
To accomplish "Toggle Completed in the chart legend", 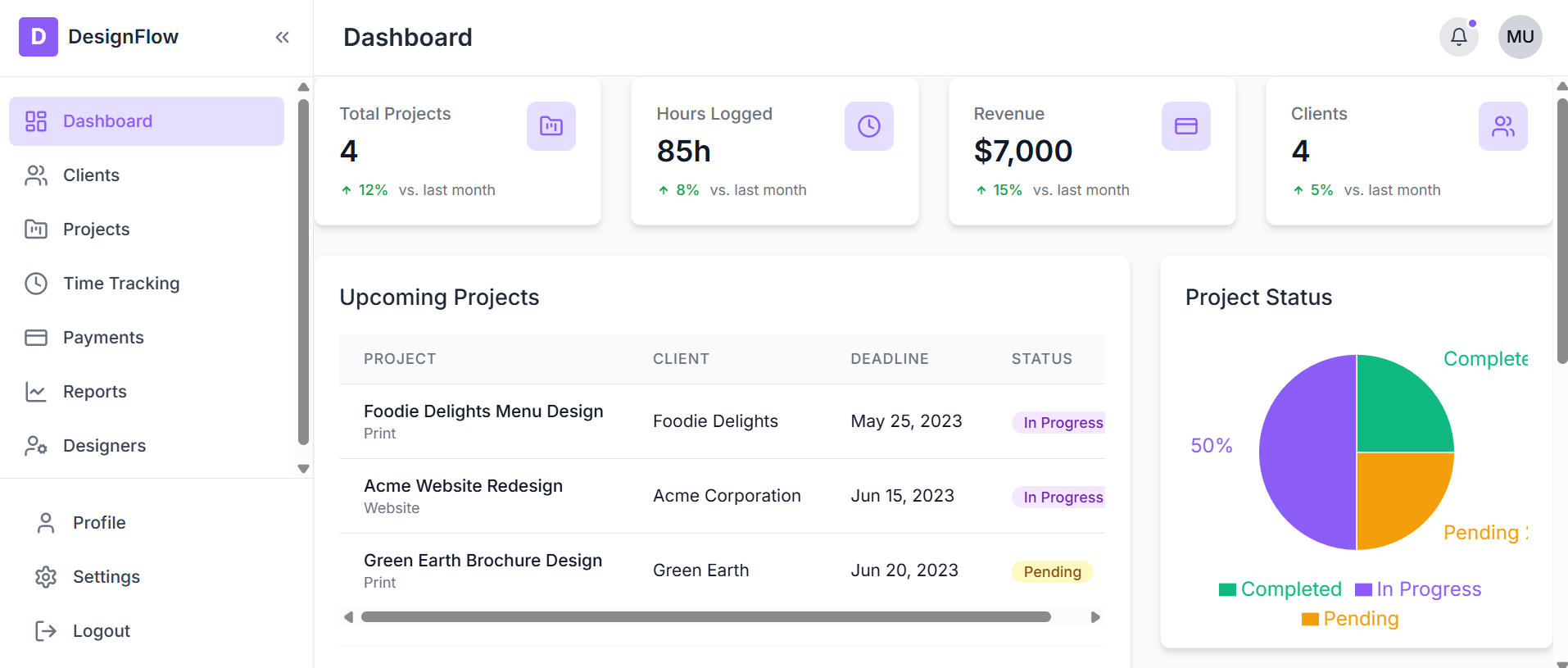I will tap(1280, 589).
